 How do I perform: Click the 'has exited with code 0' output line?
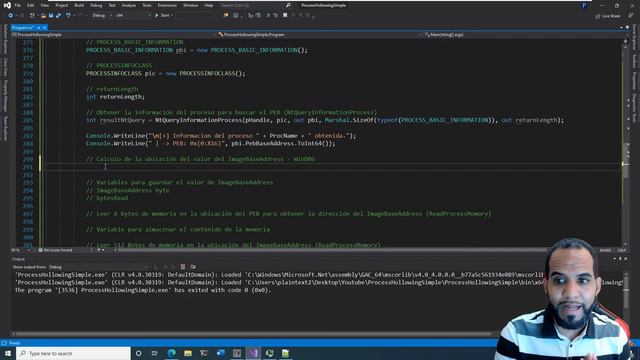(143, 290)
